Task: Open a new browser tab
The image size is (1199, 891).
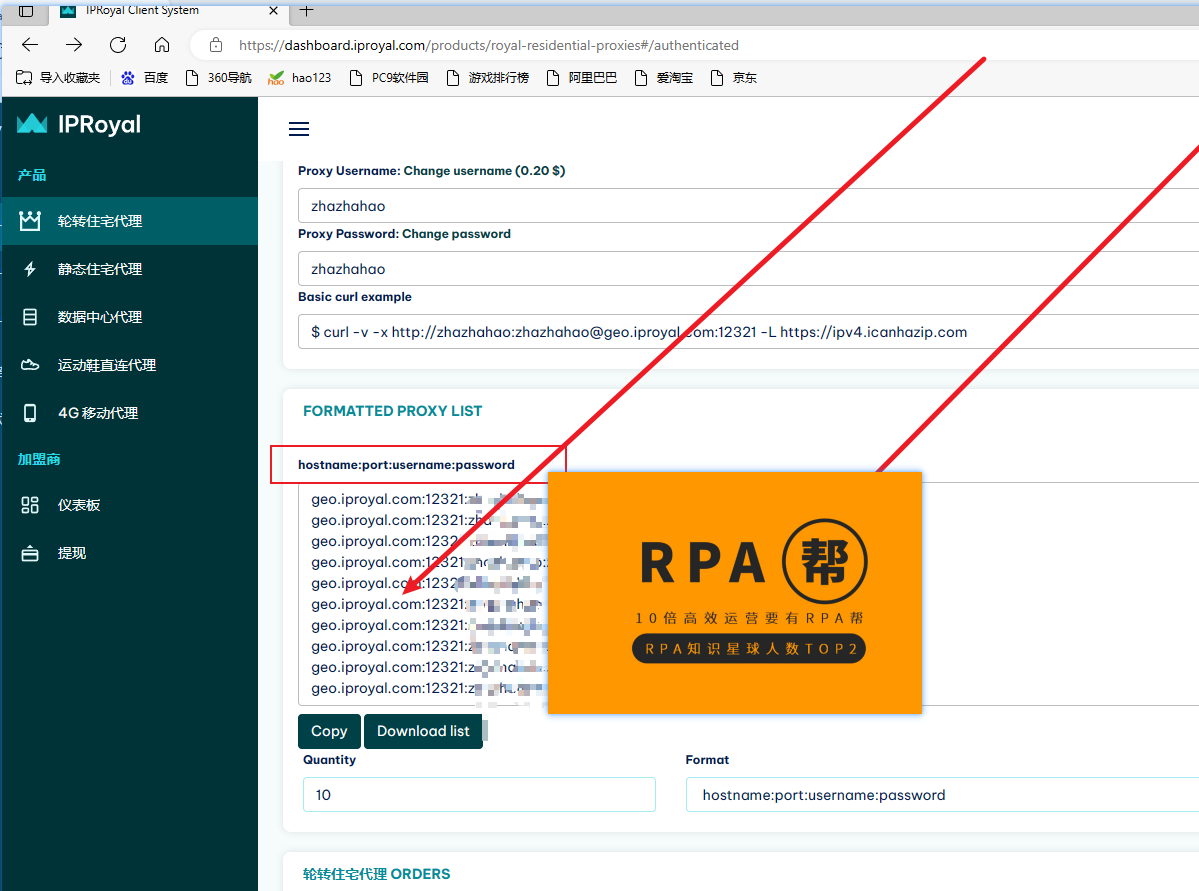Action: coord(307,10)
